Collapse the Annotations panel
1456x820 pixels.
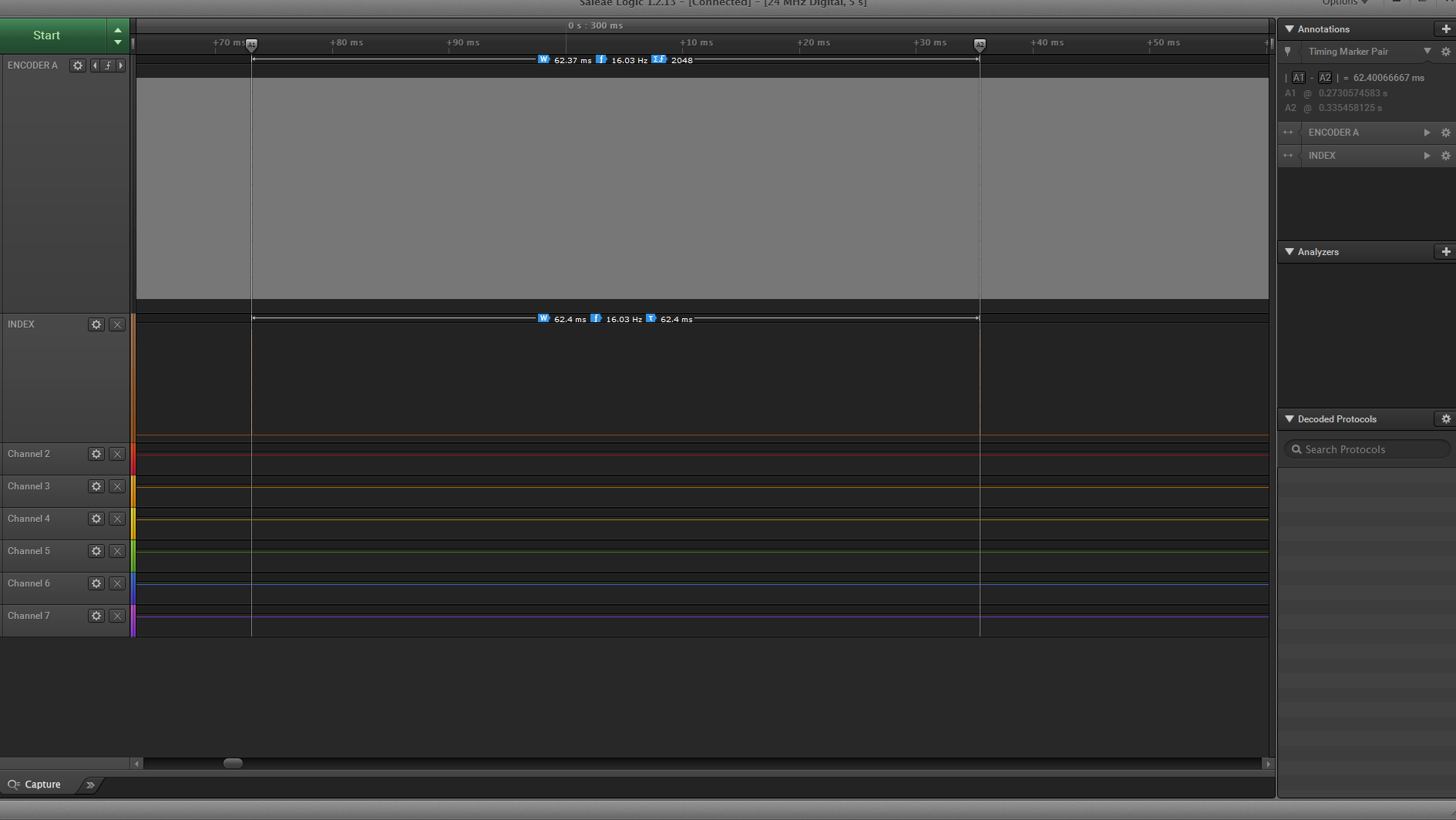tap(1290, 29)
